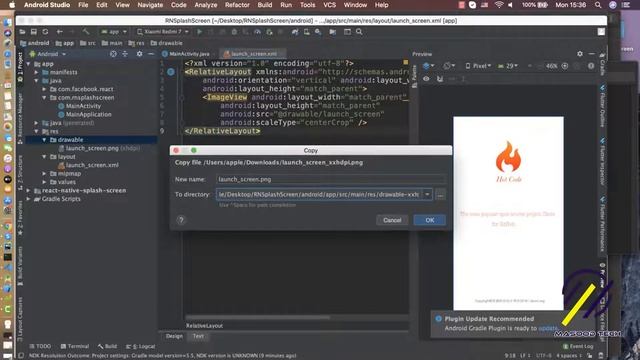Click the Apple menu icon
Image resolution: width=640 pixels, height=360 pixels.
[12, 5]
